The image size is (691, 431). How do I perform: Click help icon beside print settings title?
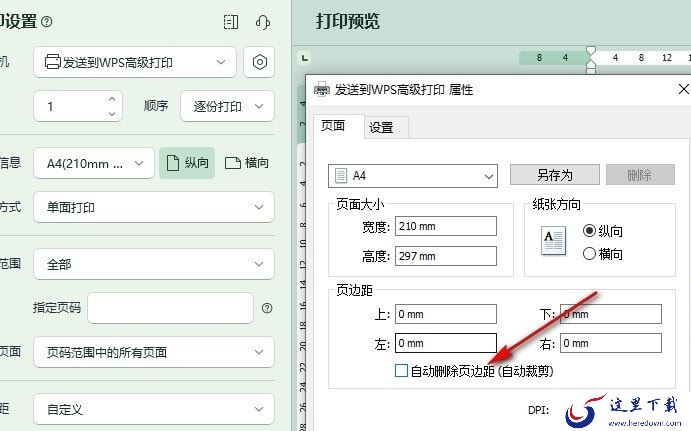click(x=46, y=22)
